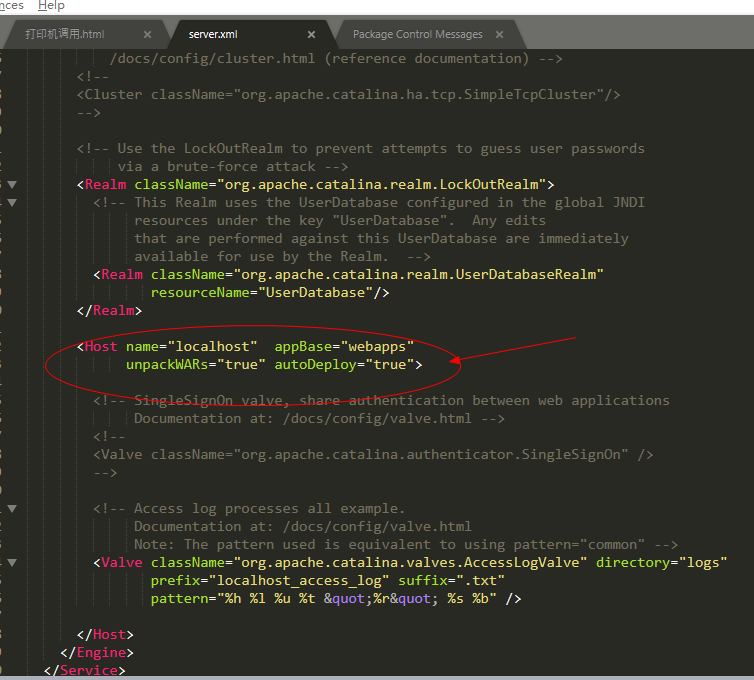The height and width of the screenshot is (680, 754).
Task: Click the 'resources under the key' comment line
Action: 340,221
